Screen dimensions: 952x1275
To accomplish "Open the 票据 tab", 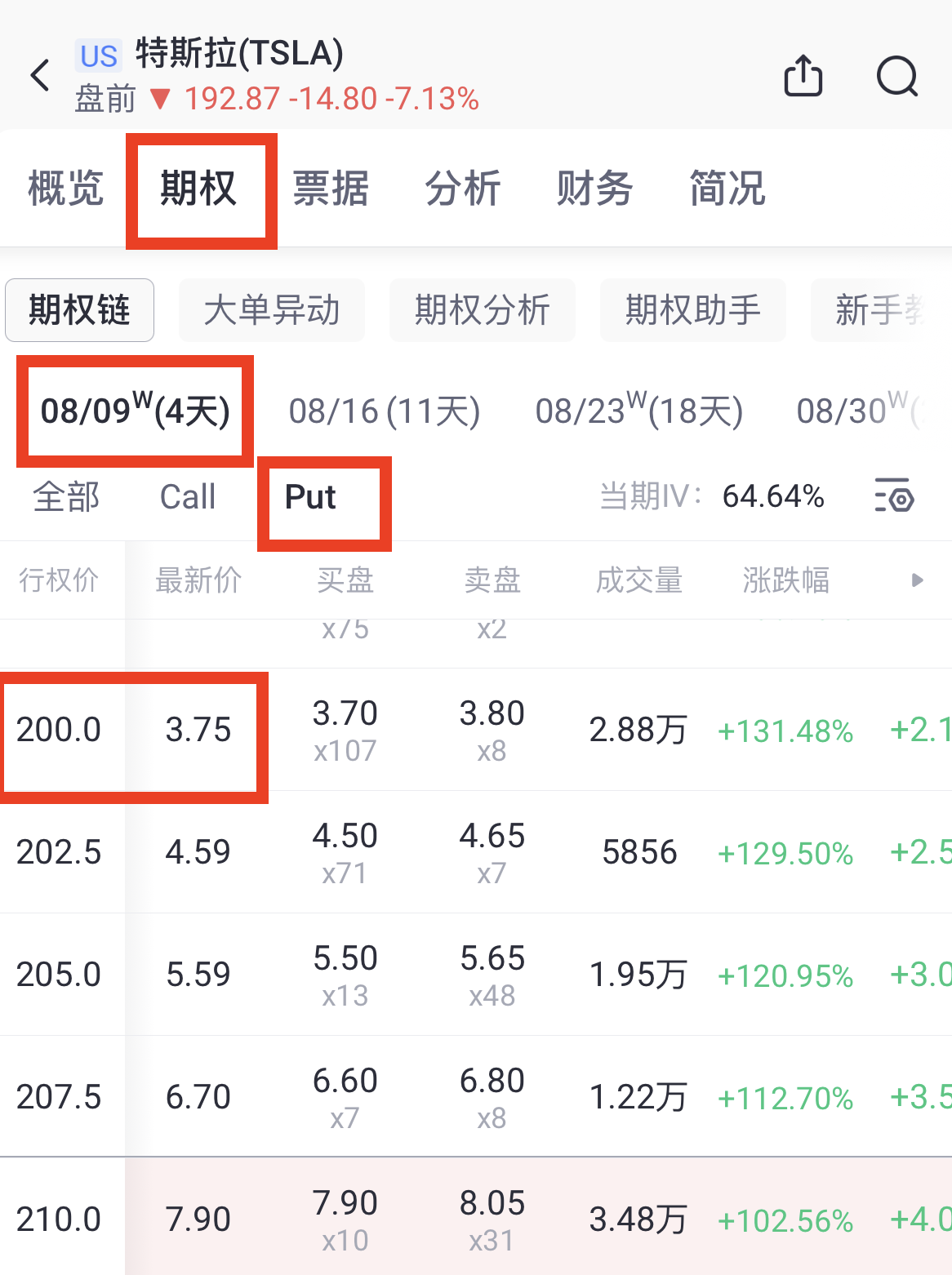I will [331, 189].
